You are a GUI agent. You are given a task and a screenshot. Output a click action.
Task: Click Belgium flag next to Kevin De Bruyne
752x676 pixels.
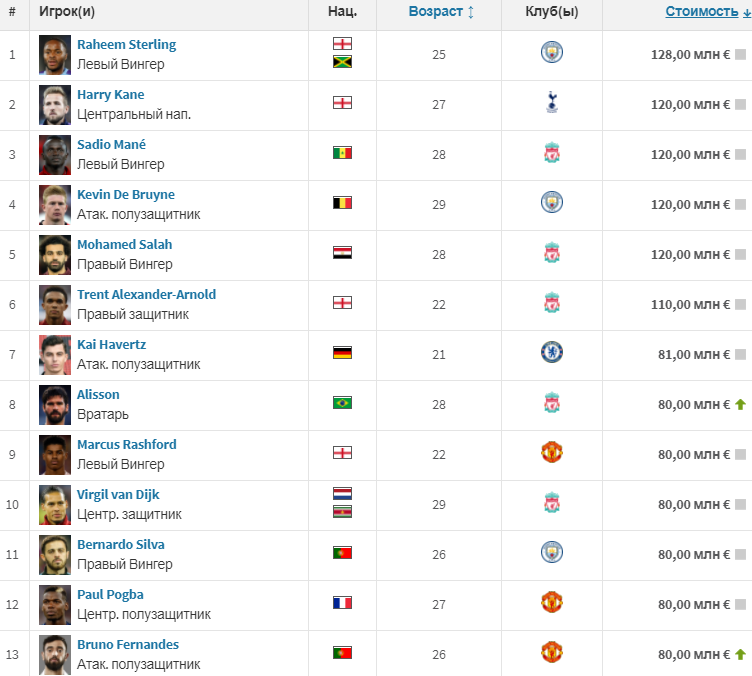point(342,203)
